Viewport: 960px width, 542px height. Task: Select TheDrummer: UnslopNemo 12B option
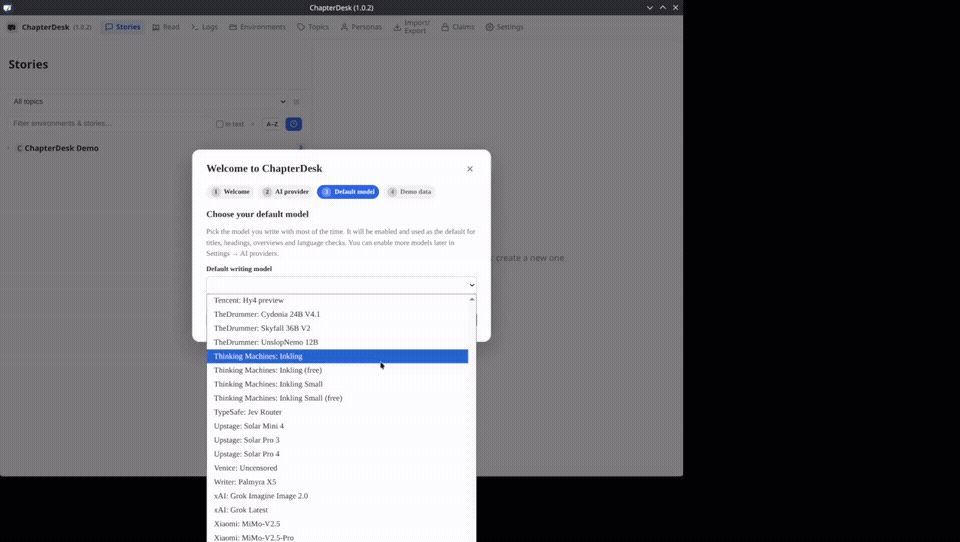click(x=337, y=342)
